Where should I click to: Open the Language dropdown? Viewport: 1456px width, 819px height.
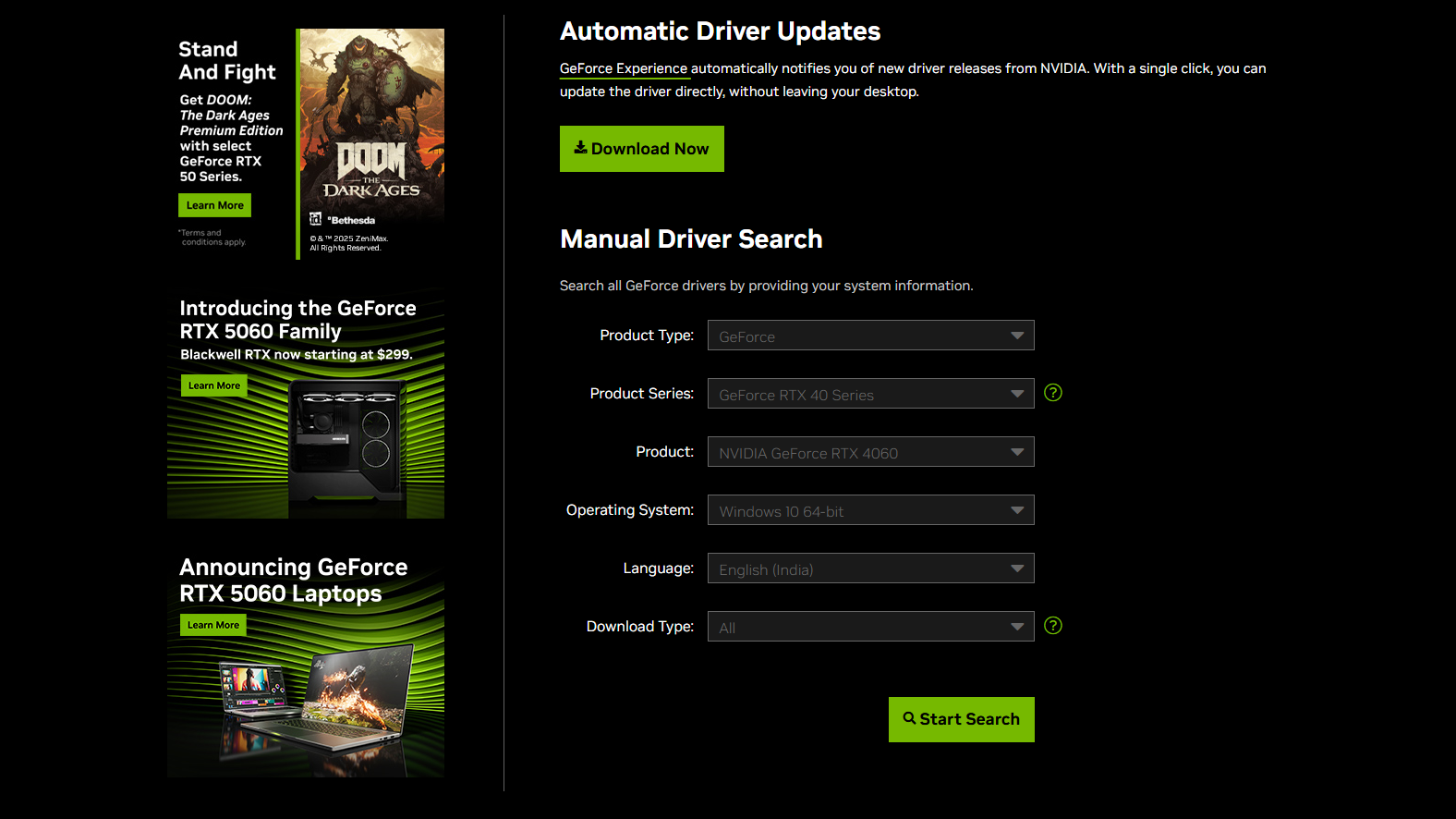[x=870, y=568]
